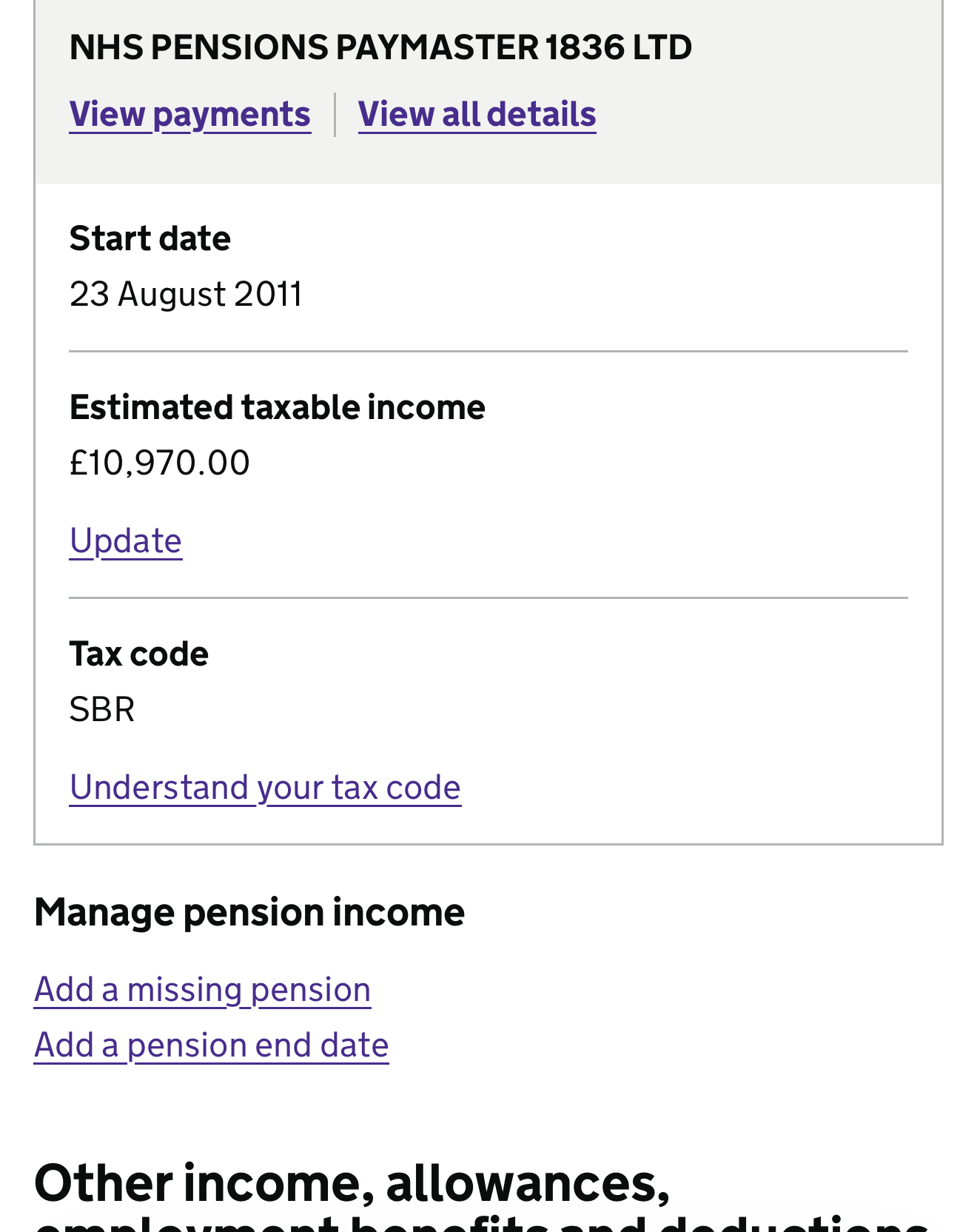Click the Other income, allowances heading
The image size is (977, 1232).
(x=352, y=1183)
